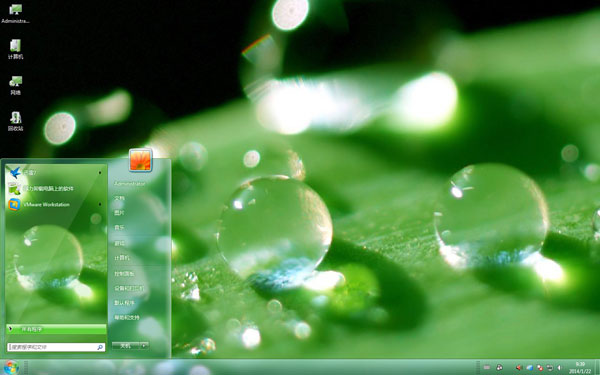The height and width of the screenshot is (375, 600).
Task: Expand the shutdown options arrow
Action: coord(144,346)
